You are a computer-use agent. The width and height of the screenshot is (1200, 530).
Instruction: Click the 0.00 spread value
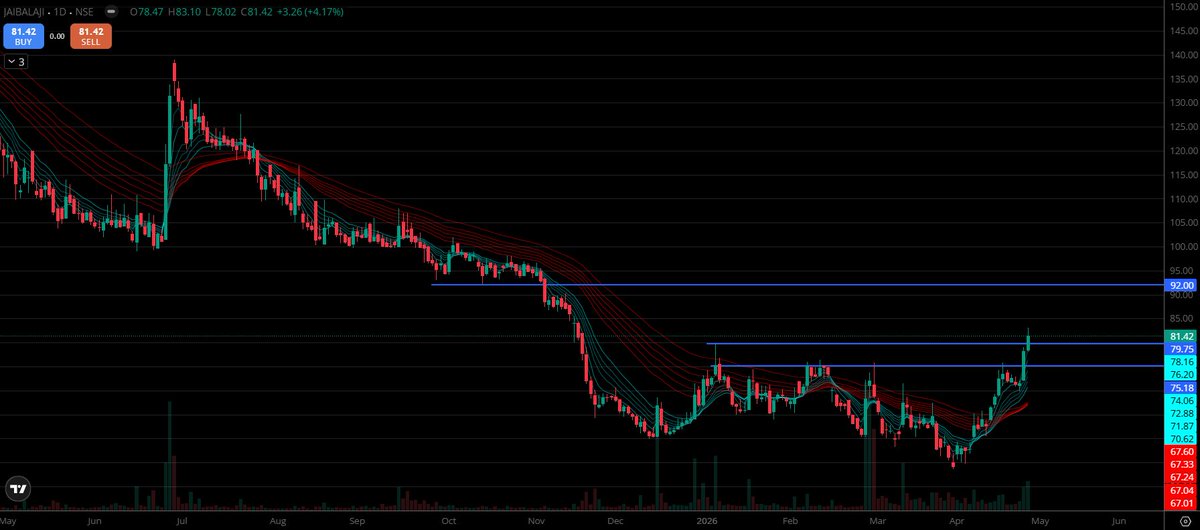click(x=57, y=37)
